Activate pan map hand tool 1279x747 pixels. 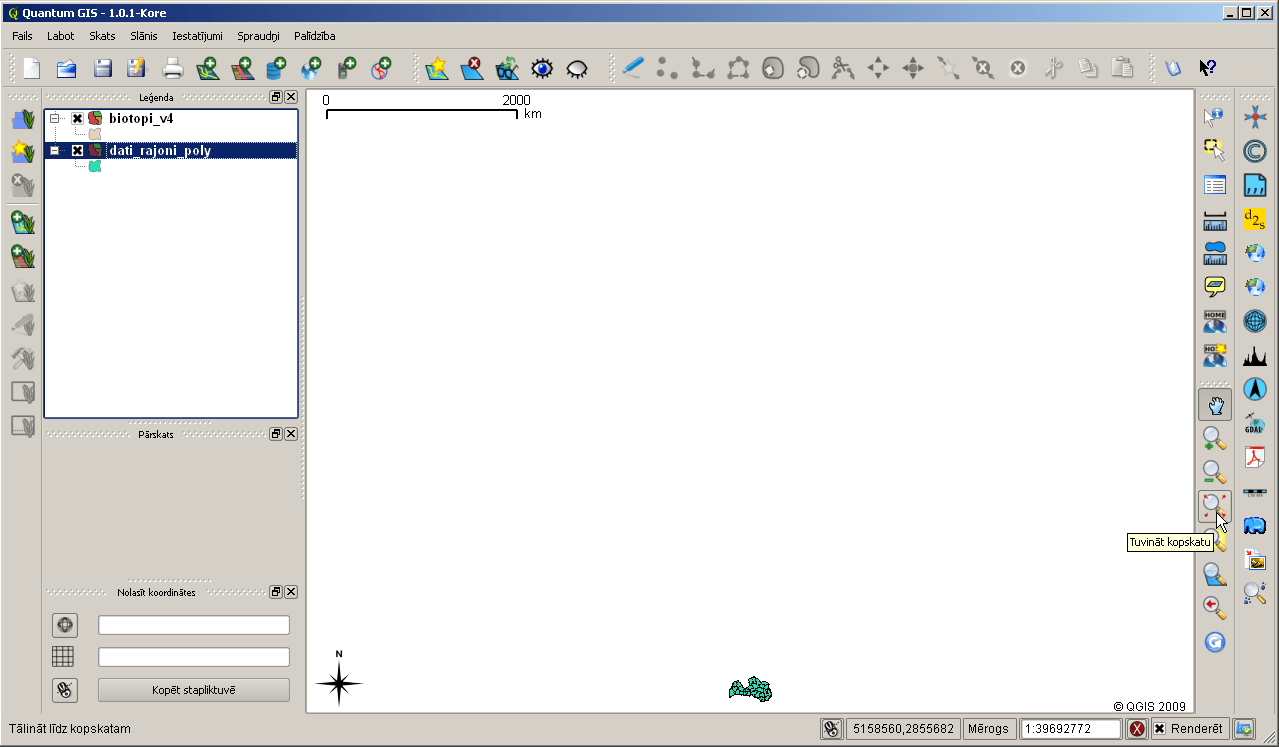[x=1215, y=405]
